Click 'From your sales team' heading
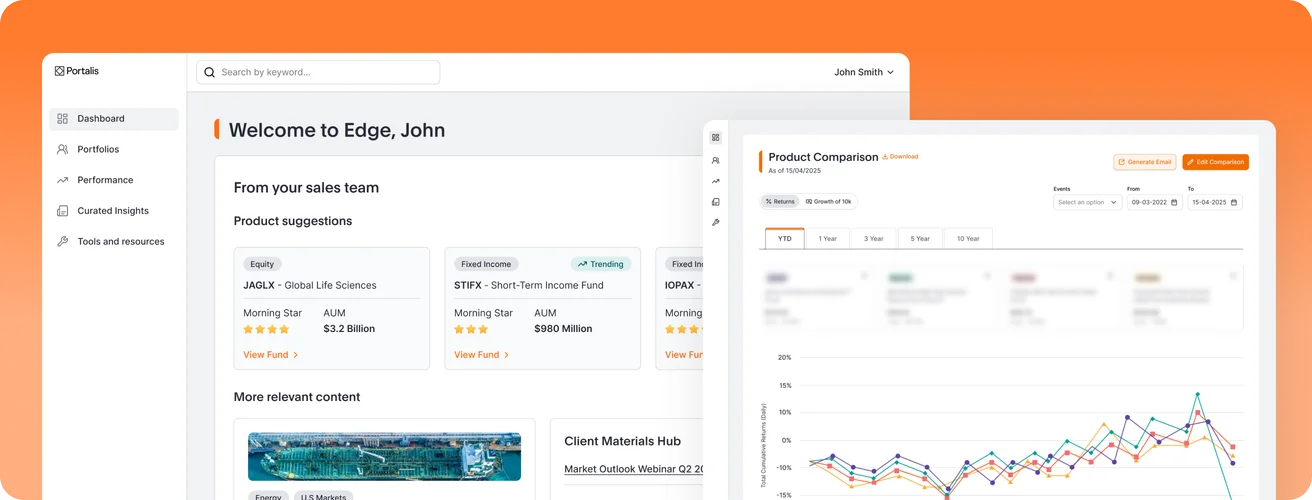 click(x=306, y=188)
